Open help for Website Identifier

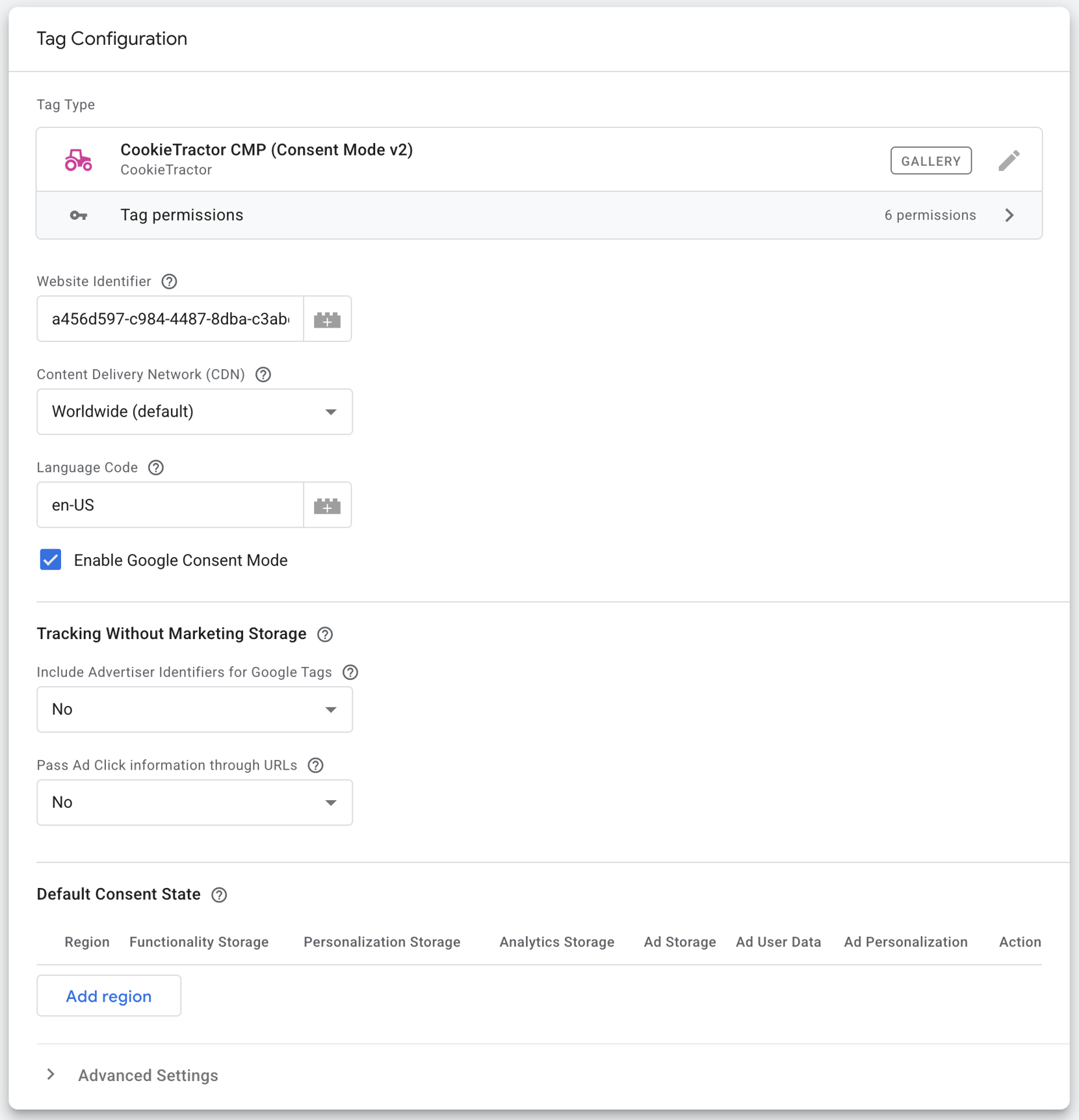coord(169,281)
